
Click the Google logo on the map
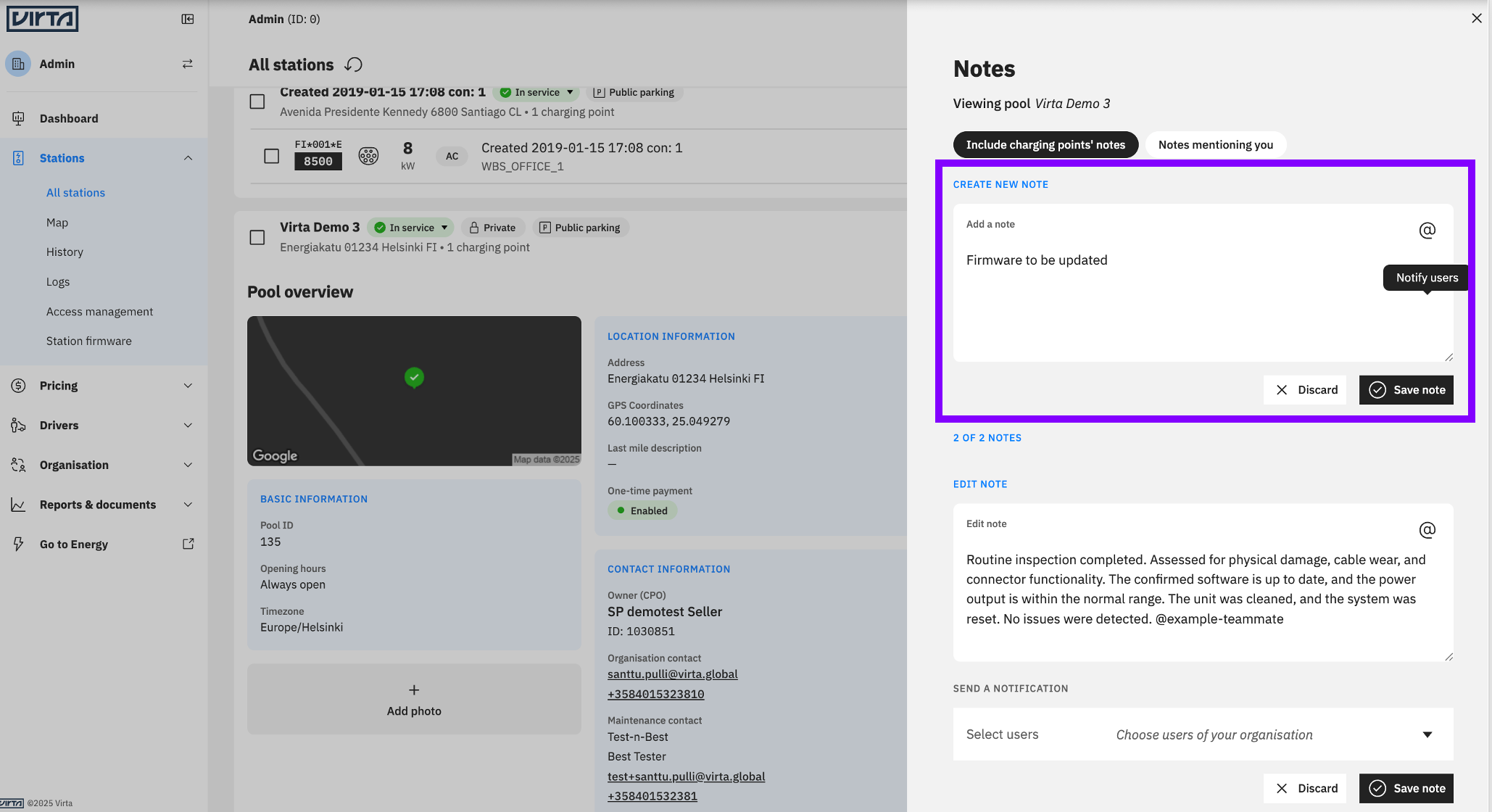pyautogui.click(x=275, y=455)
